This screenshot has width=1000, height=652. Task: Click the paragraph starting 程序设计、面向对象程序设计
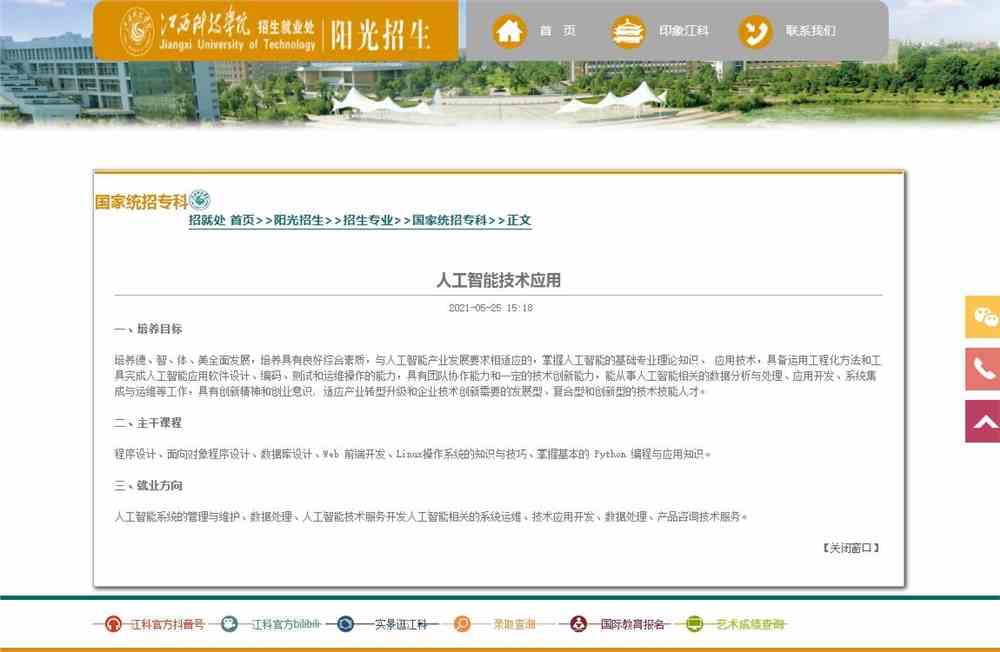click(412, 454)
